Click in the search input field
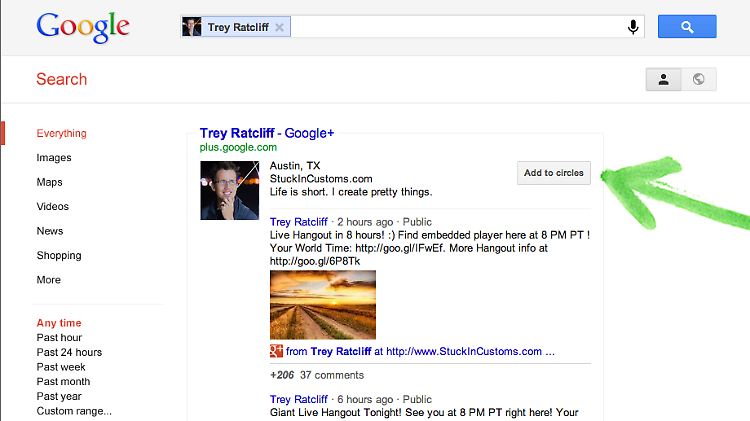The height and width of the screenshot is (421, 750). [x=458, y=27]
